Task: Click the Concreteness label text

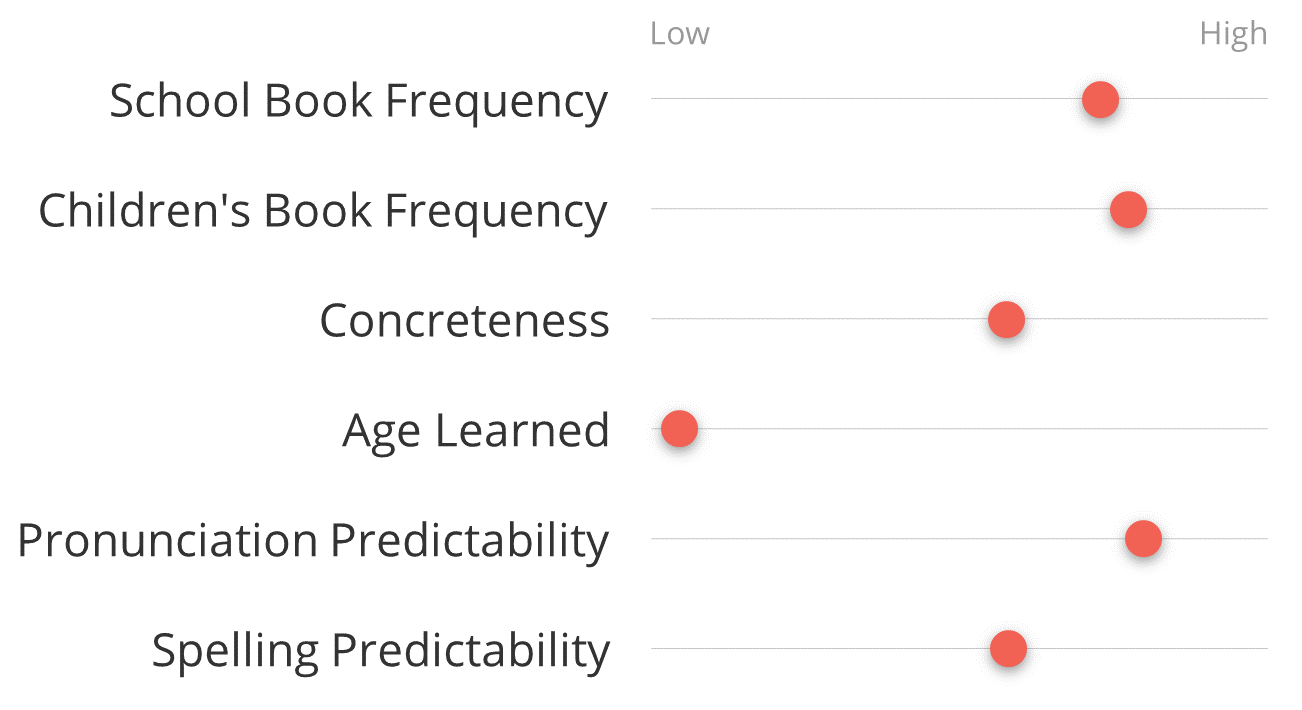Action: pyautogui.click(x=464, y=321)
